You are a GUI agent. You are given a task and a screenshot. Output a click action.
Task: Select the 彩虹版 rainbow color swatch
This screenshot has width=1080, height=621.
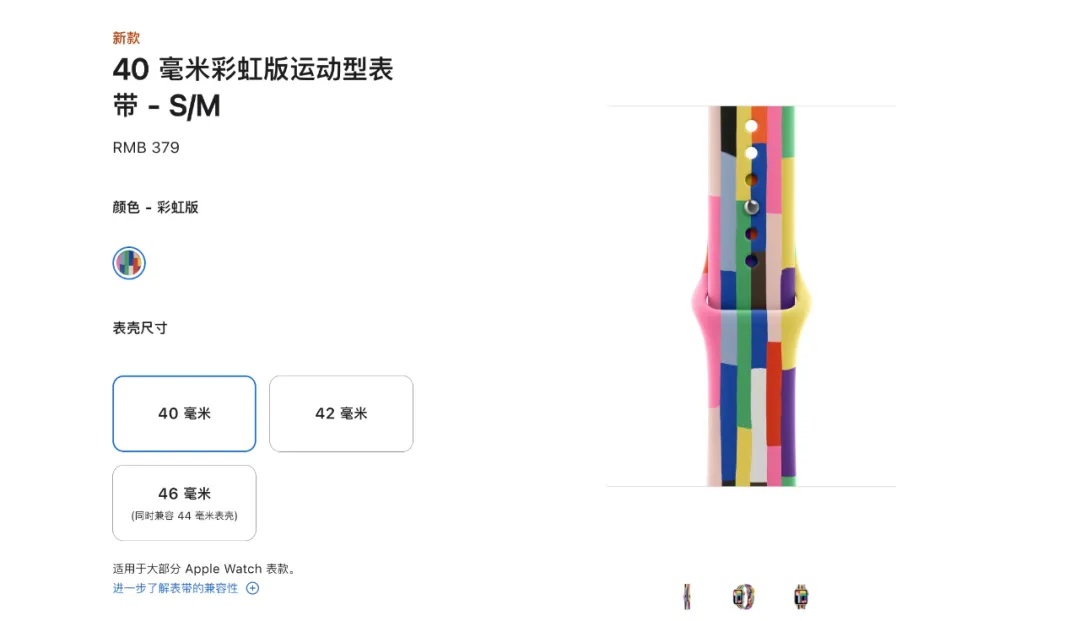129,263
